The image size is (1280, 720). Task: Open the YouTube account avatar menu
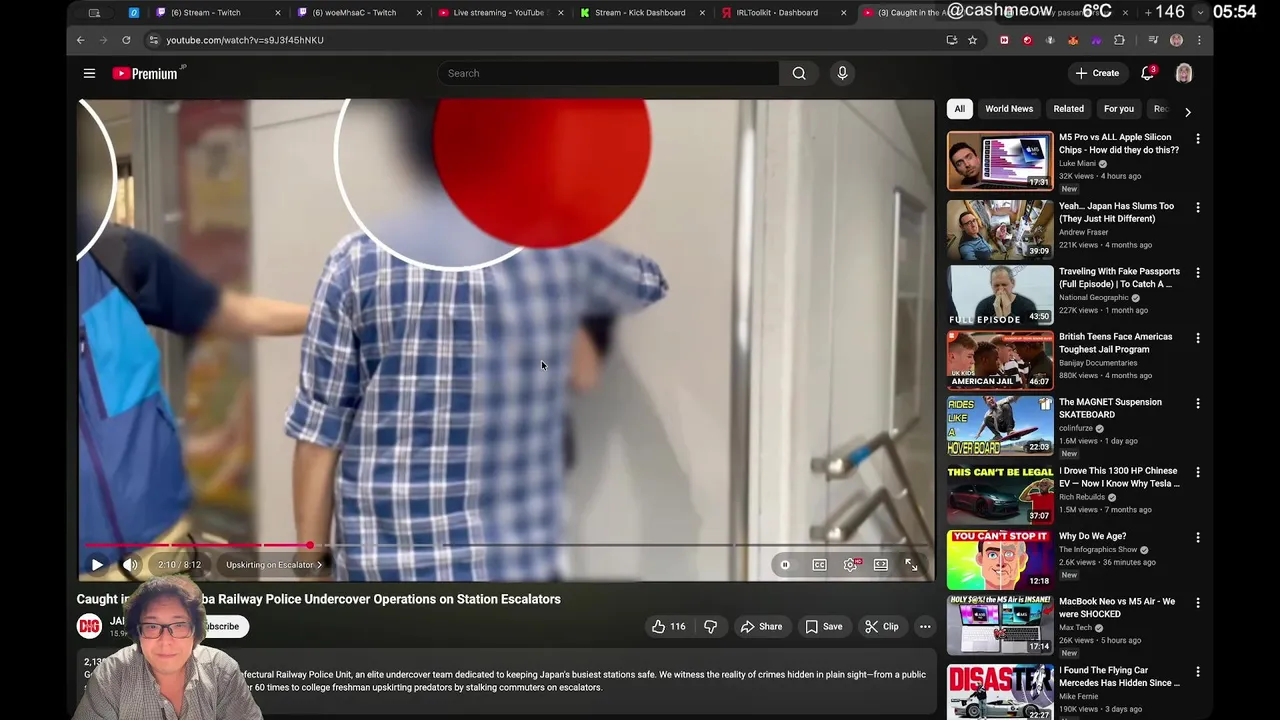(x=1184, y=73)
